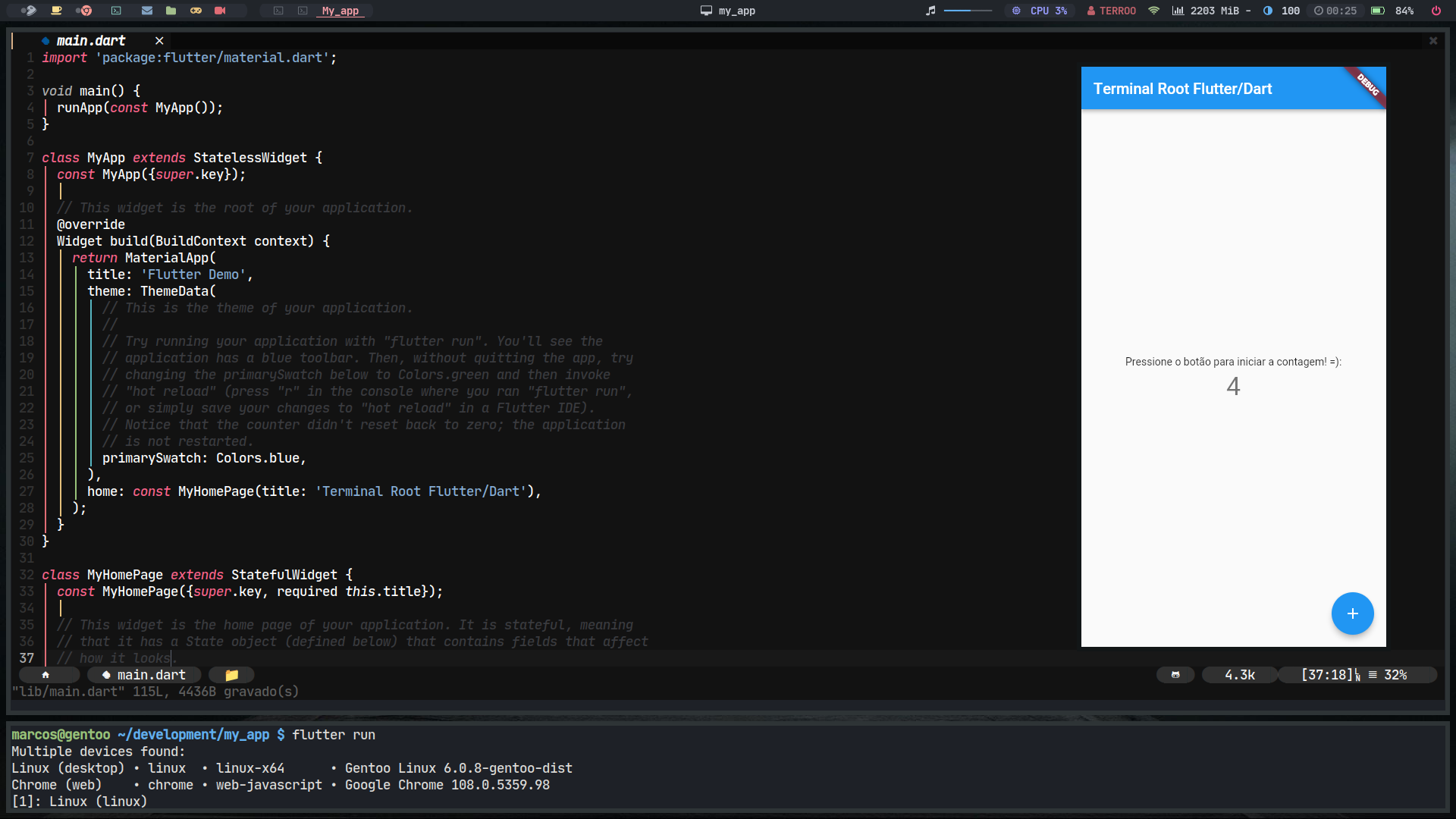
Task: Click the coffee cup icon
Action: tap(55, 11)
